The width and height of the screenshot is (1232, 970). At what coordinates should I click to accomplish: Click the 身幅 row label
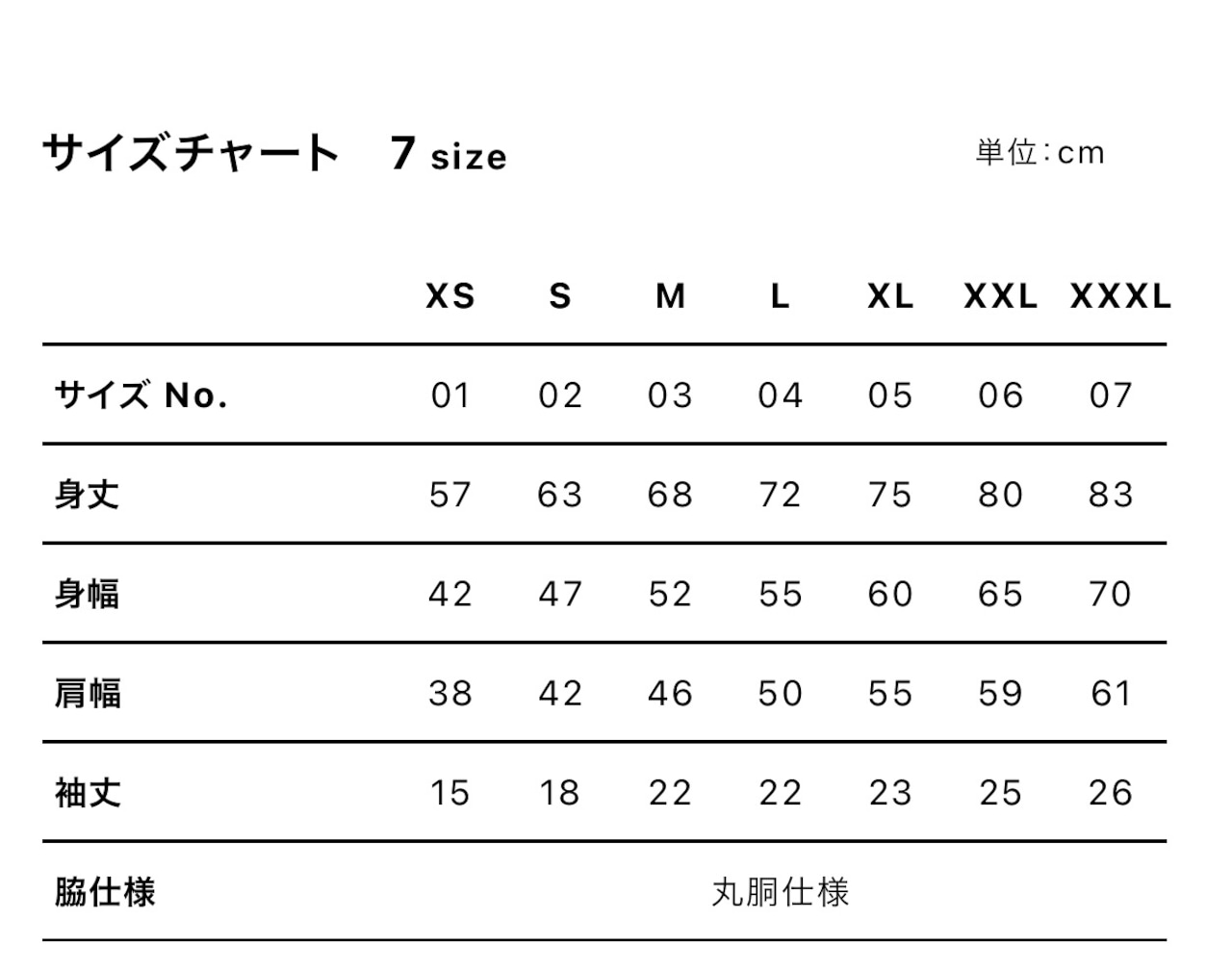87,594
